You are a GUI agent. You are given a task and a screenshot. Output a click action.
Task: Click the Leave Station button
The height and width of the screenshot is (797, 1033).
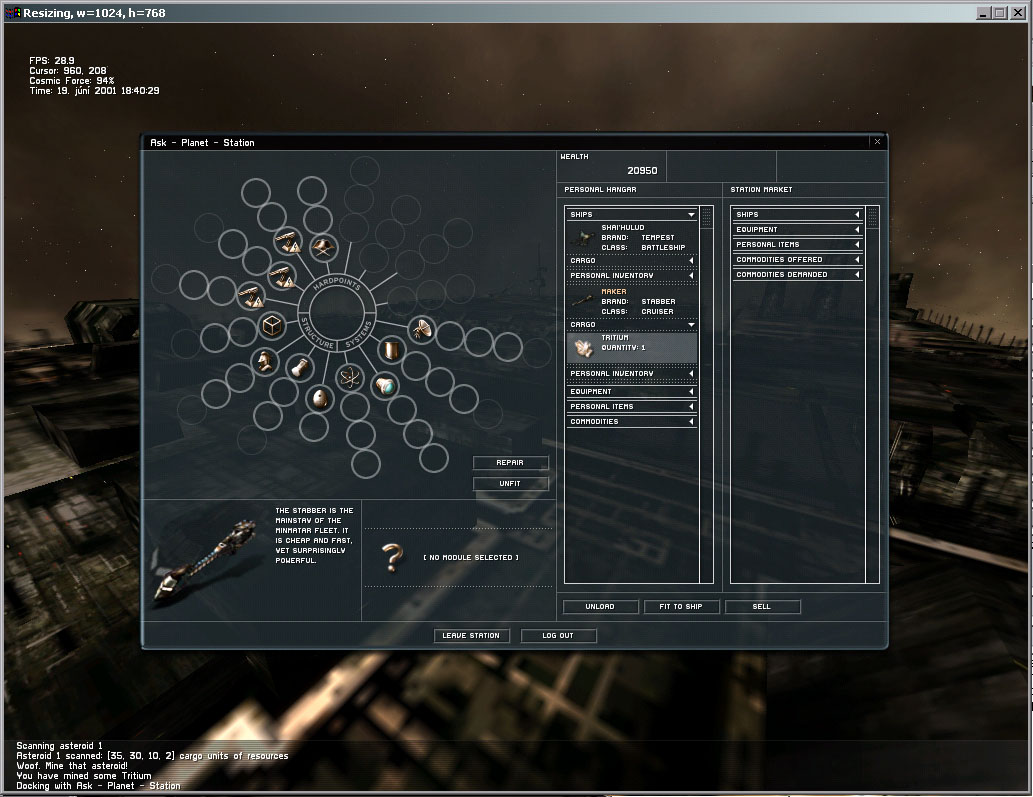[471, 636]
